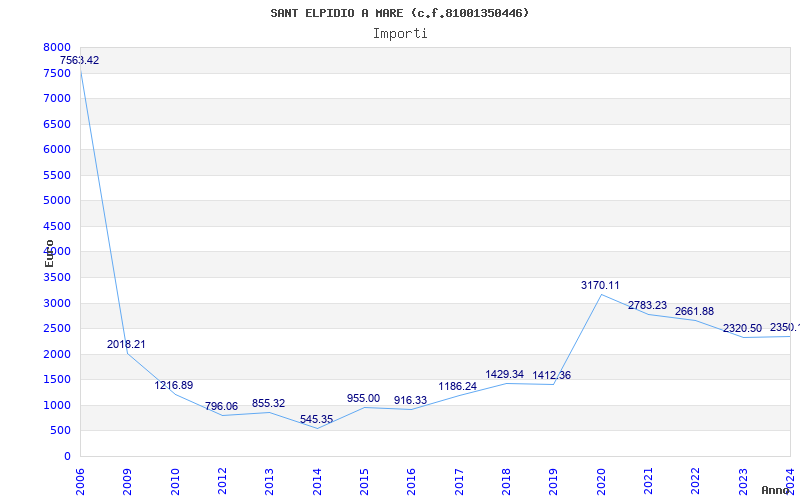Click the y-axis value 1500
This screenshot has width=800, height=500.
pos(57,380)
